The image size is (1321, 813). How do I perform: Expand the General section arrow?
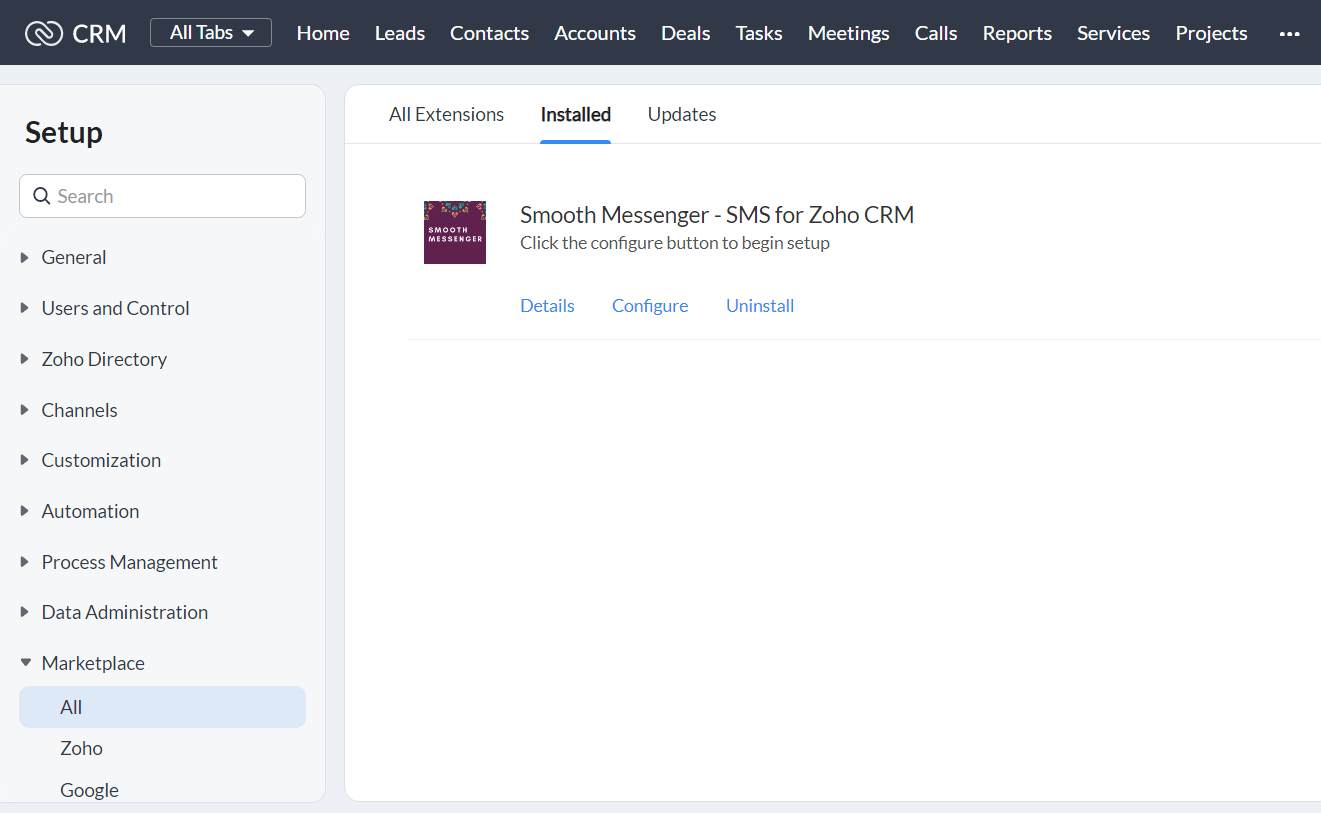25,257
